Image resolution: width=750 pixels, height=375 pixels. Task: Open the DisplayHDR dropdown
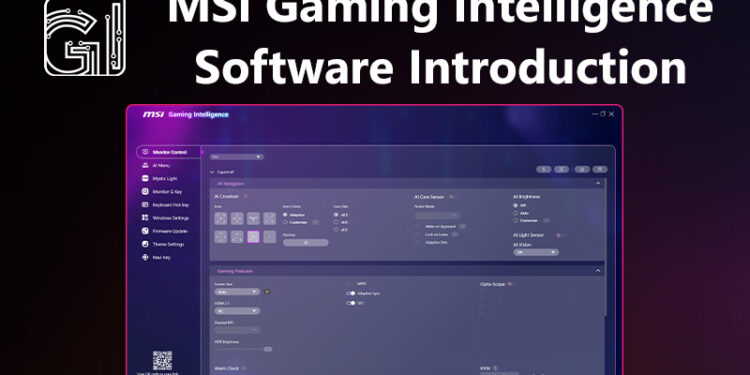coord(237,330)
